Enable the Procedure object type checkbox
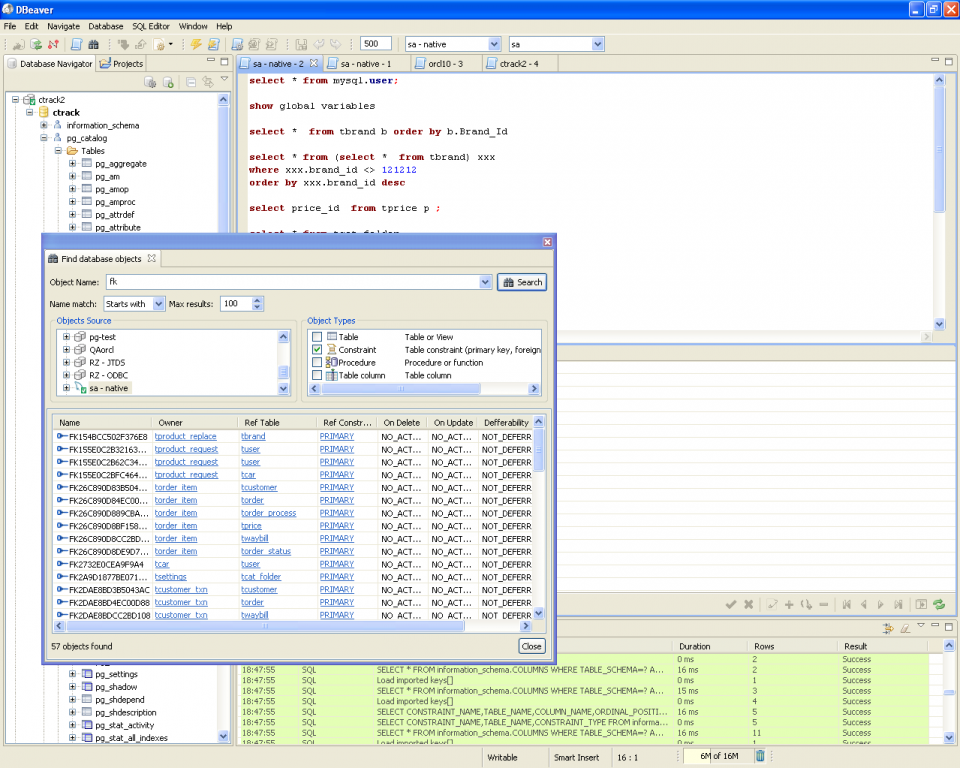Image resolution: width=960 pixels, height=768 pixels. click(x=317, y=363)
